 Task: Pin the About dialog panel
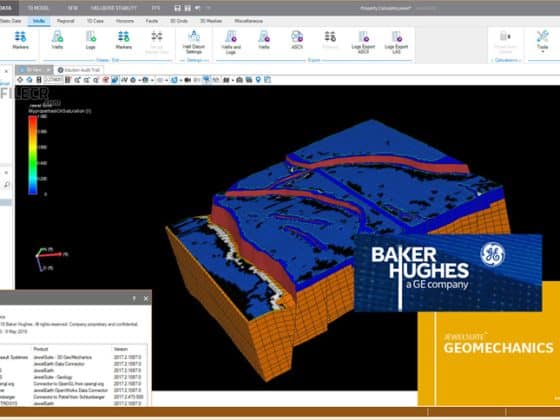tap(134, 299)
